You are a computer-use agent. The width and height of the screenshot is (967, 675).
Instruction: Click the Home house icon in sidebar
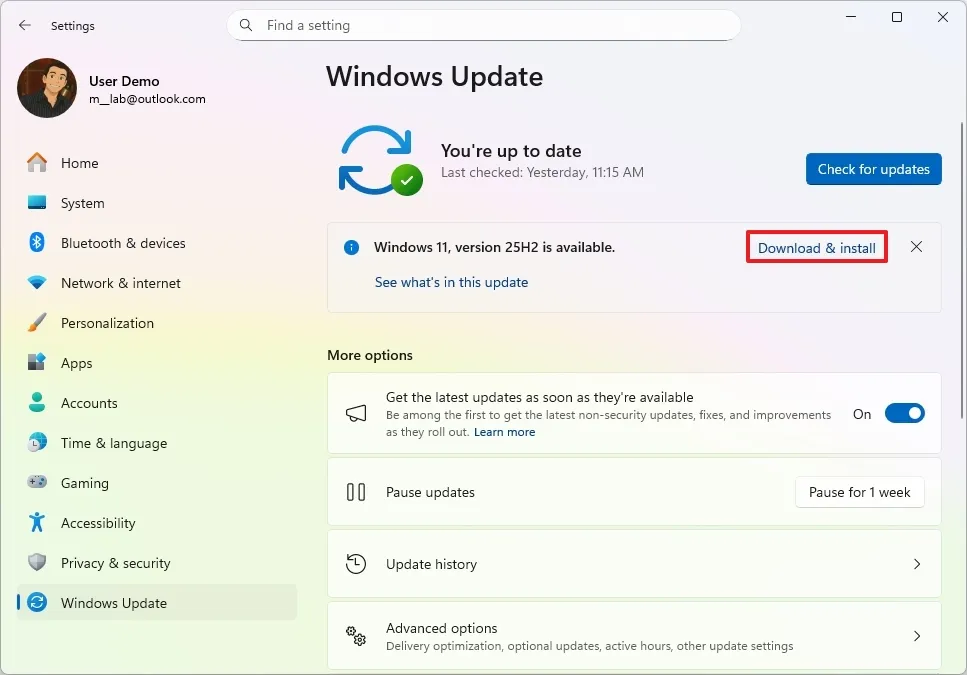pos(37,162)
